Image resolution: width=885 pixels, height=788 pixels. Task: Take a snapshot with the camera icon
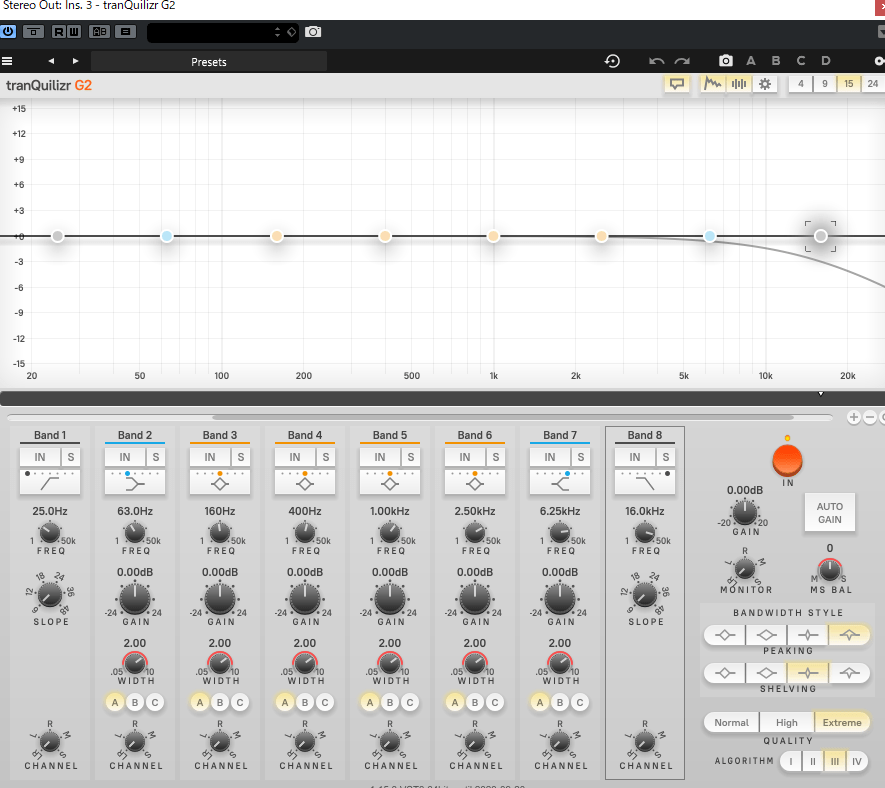pos(726,61)
